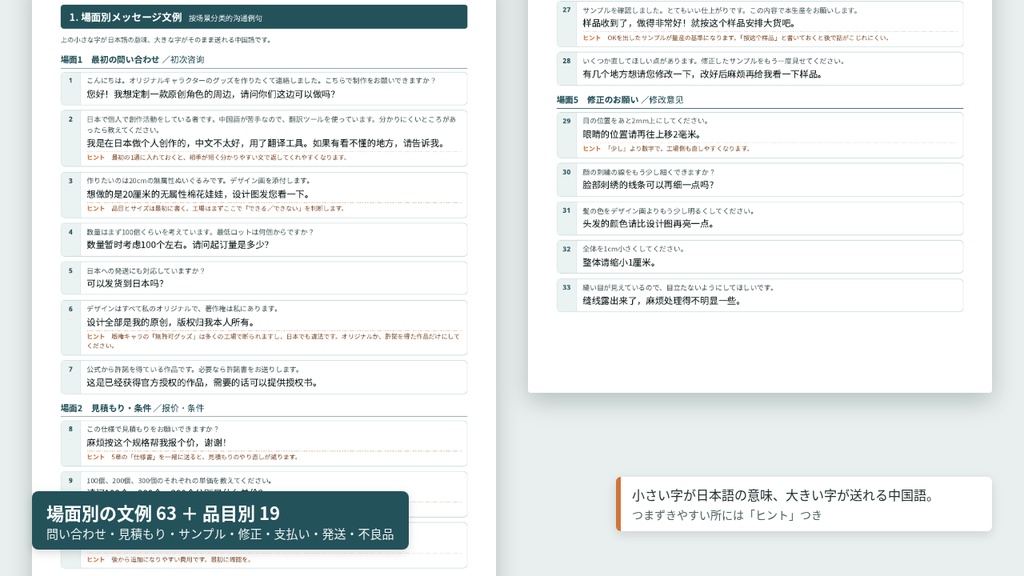Click the banner title "場面別の文例 63 + 品目別 19"
Screen dimensions: 1024x576
pos(163,513)
